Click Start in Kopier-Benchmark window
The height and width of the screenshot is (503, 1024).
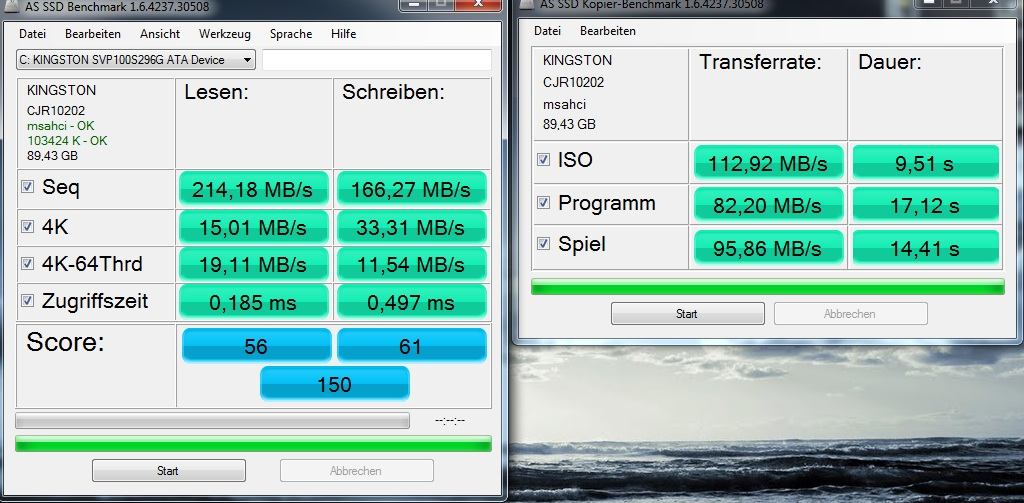pos(687,314)
